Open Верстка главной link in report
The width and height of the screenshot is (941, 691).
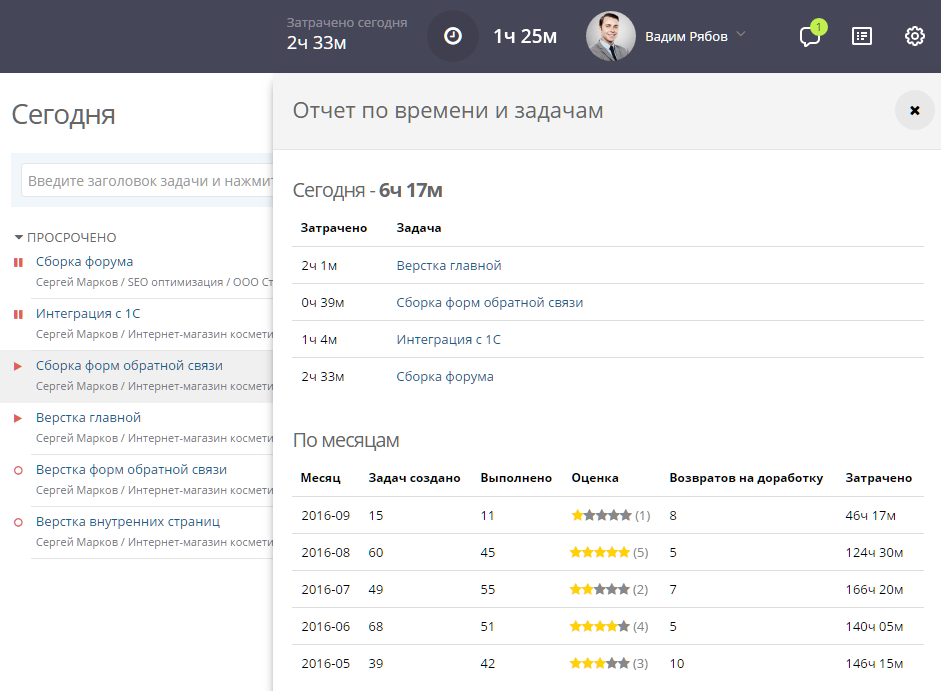tap(448, 266)
